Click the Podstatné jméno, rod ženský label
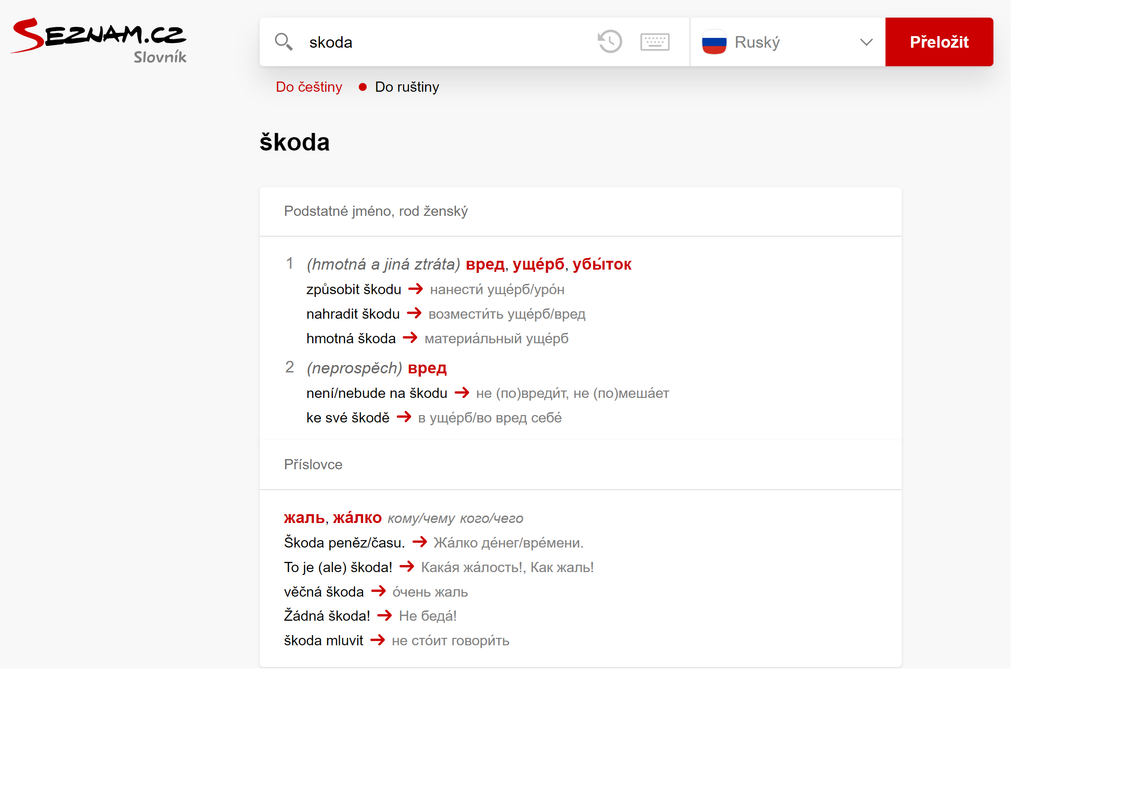Viewport: 1128px width, 800px height. point(376,211)
